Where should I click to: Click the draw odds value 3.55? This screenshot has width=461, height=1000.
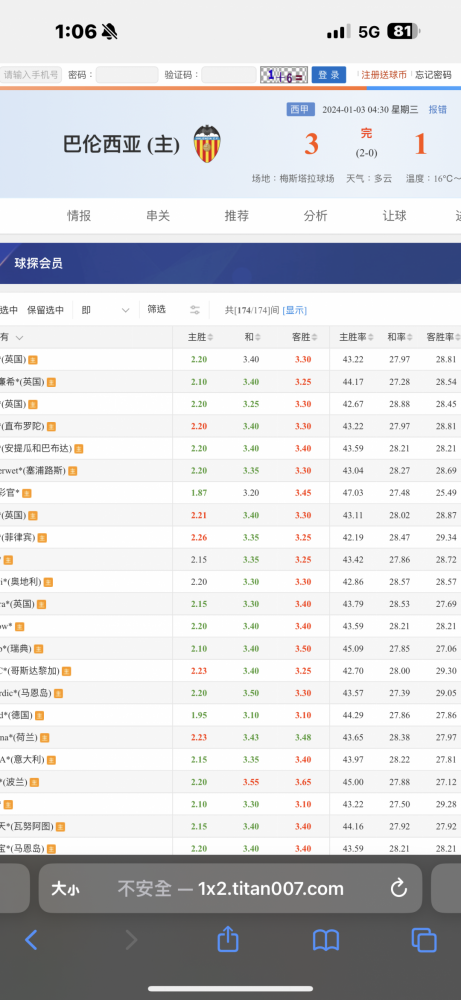(x=251, y=782)
